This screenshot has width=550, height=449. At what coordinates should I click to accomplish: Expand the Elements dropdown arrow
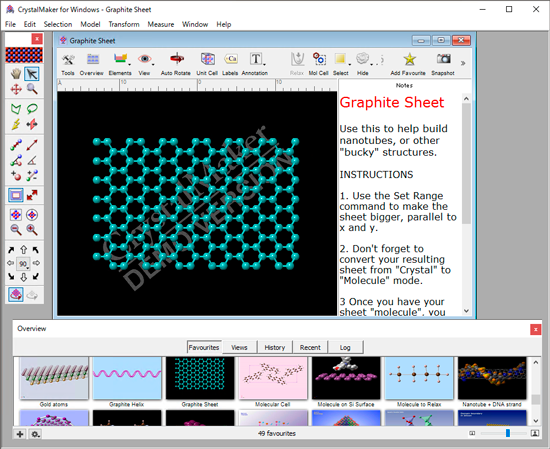pyautogui.click(x=129, y=65)
